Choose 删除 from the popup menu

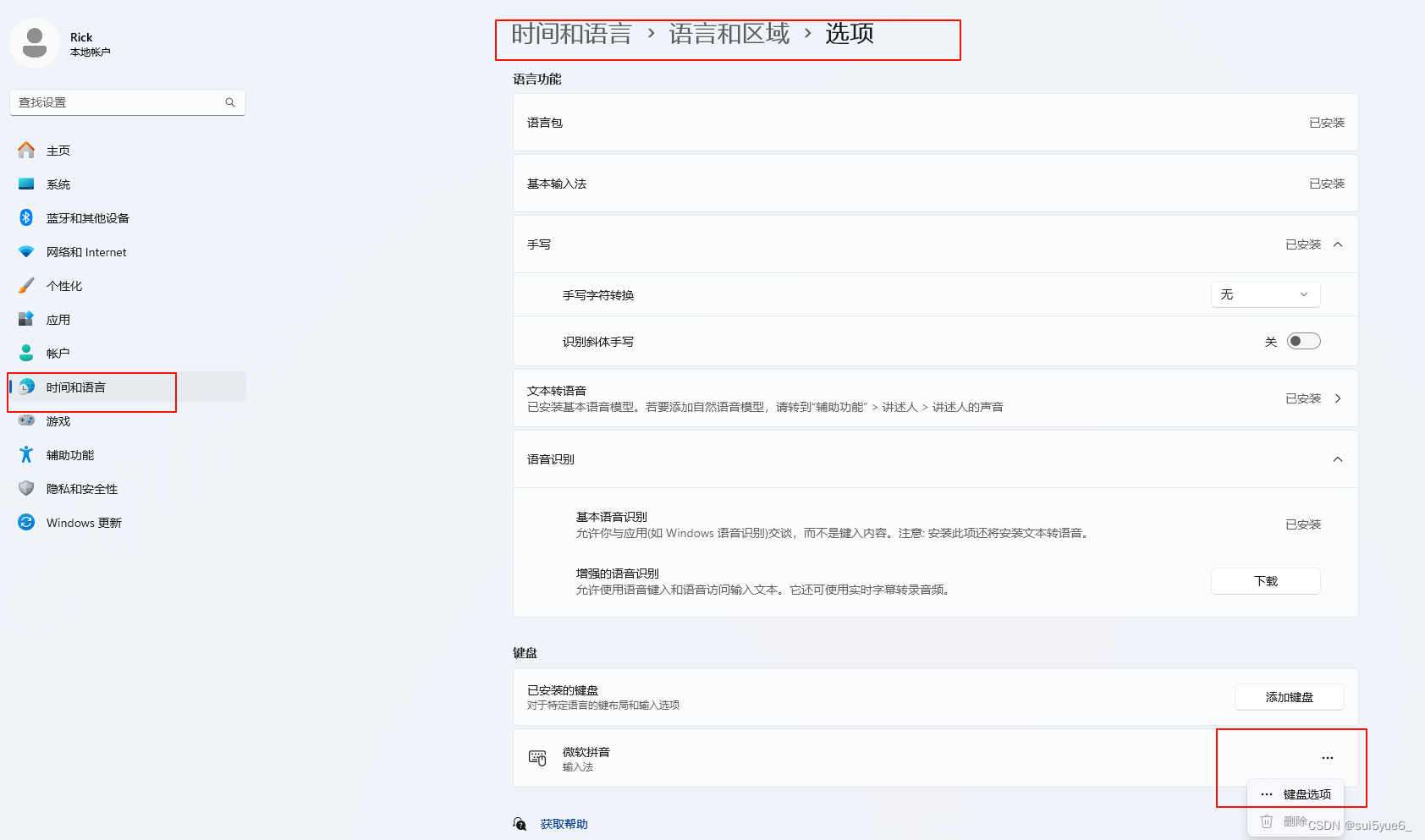pos(1296,821)
